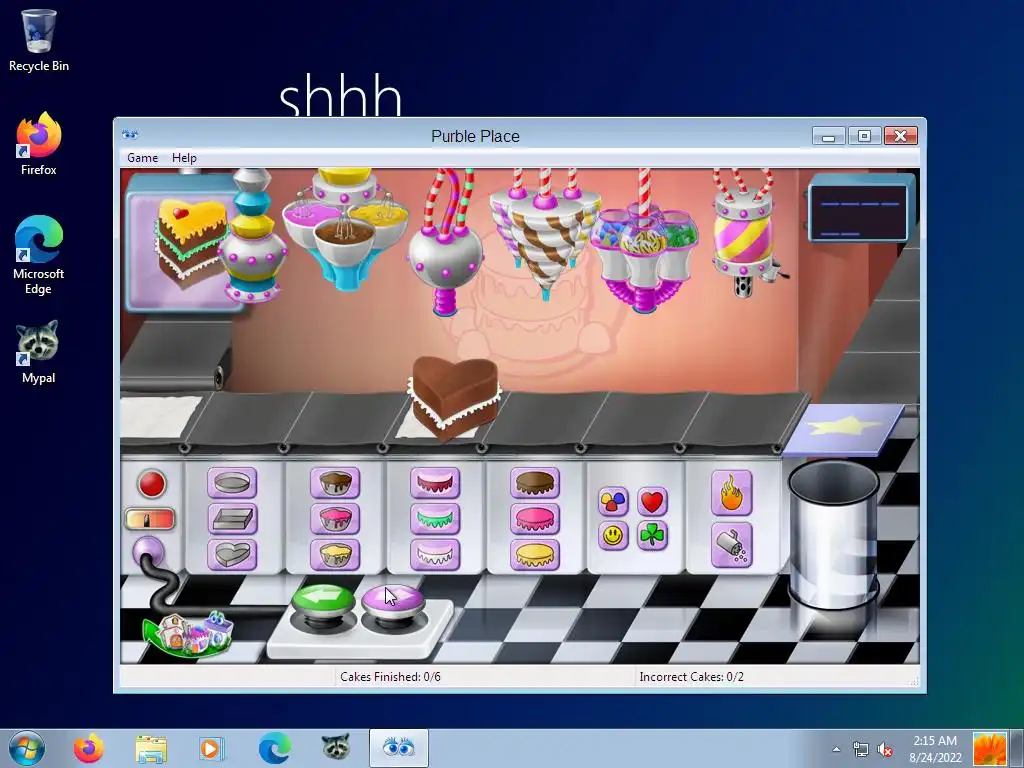Pick the green frosting filling
Image resolution: width=1024 pixels, height=768 pixels.
(435, 519)
